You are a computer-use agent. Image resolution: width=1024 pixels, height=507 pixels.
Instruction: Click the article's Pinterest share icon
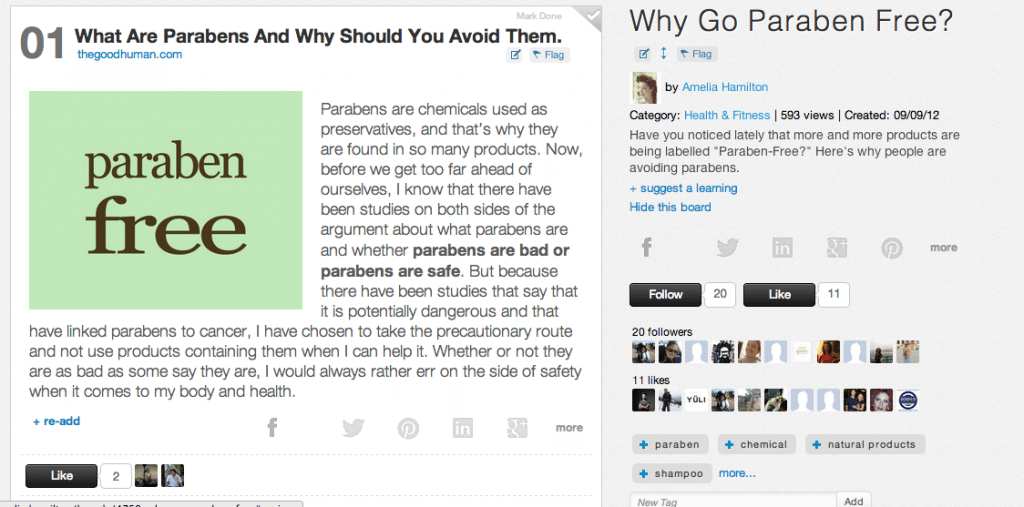[408, 429]
